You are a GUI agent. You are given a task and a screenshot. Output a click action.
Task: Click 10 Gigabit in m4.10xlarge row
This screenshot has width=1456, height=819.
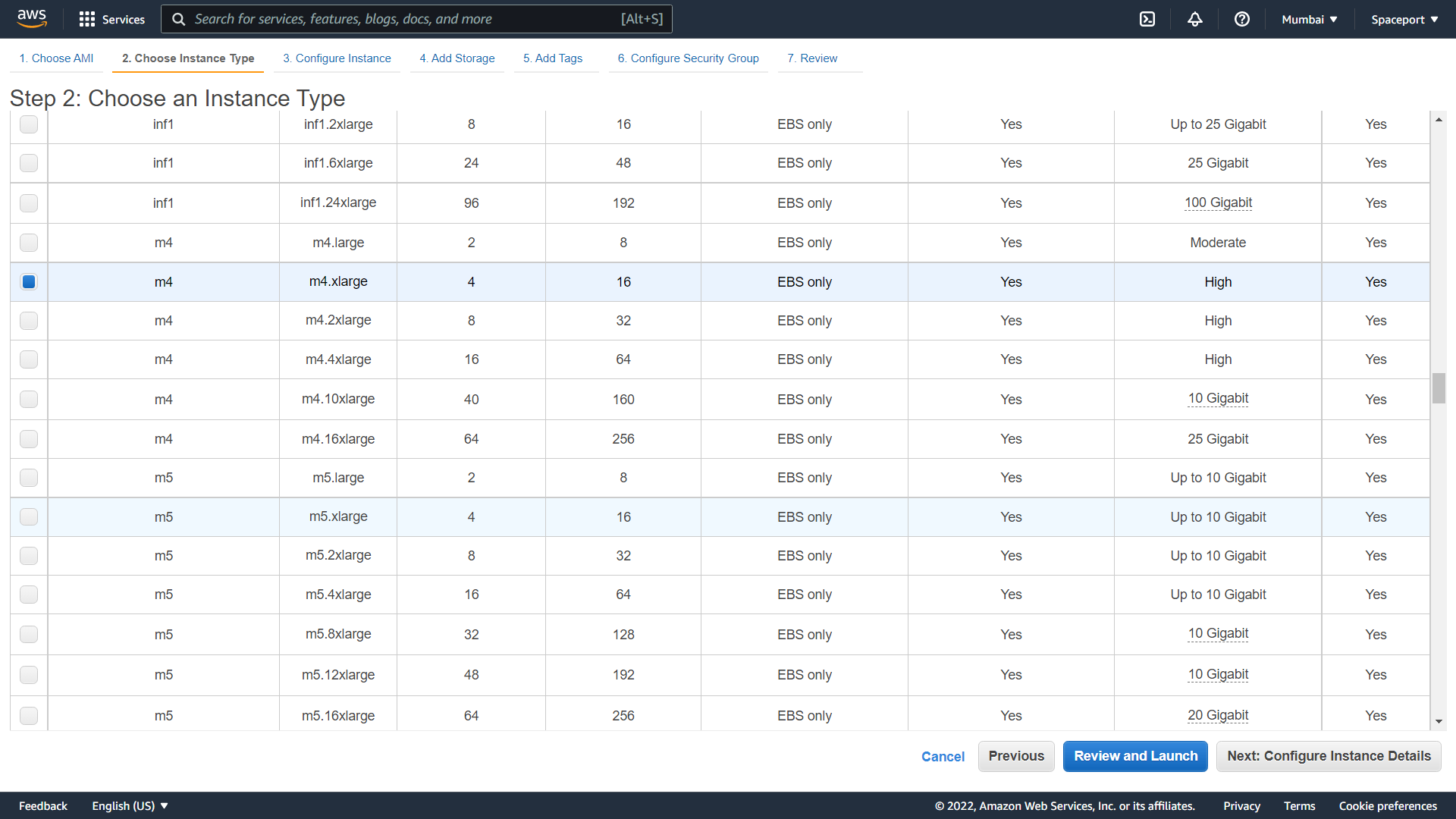click(1218, 399)
